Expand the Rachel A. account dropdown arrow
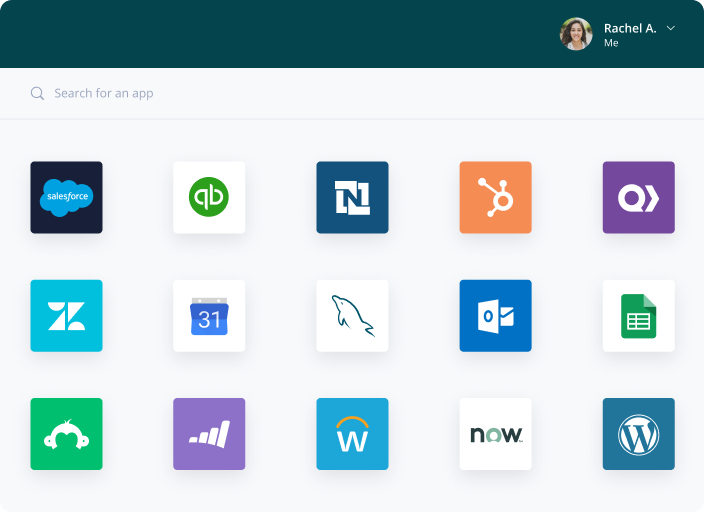 671,28
